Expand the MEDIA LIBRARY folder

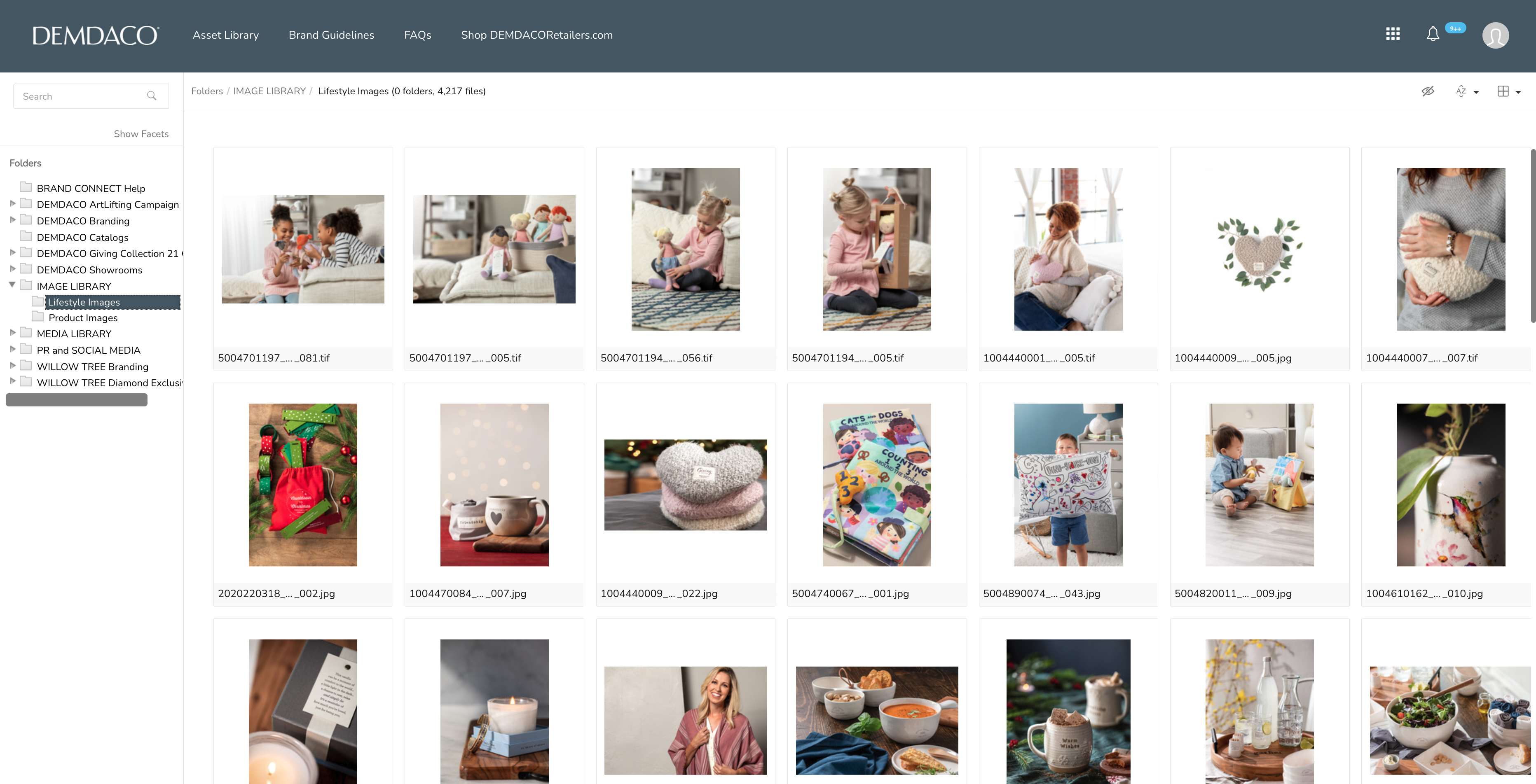point(12,332)
